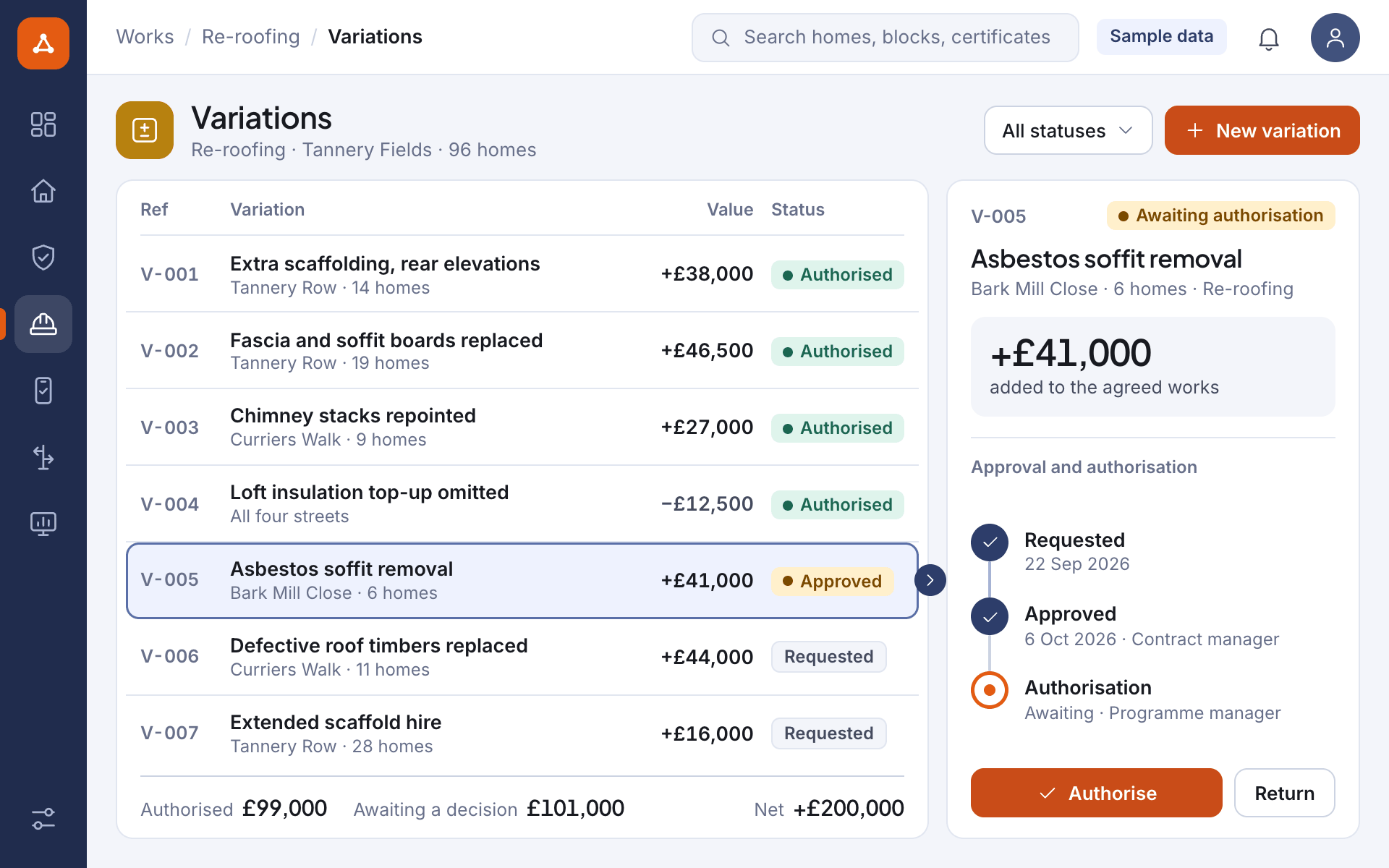
Task: Click the Requested status badge of V-006
Action: tap(829, 657)
